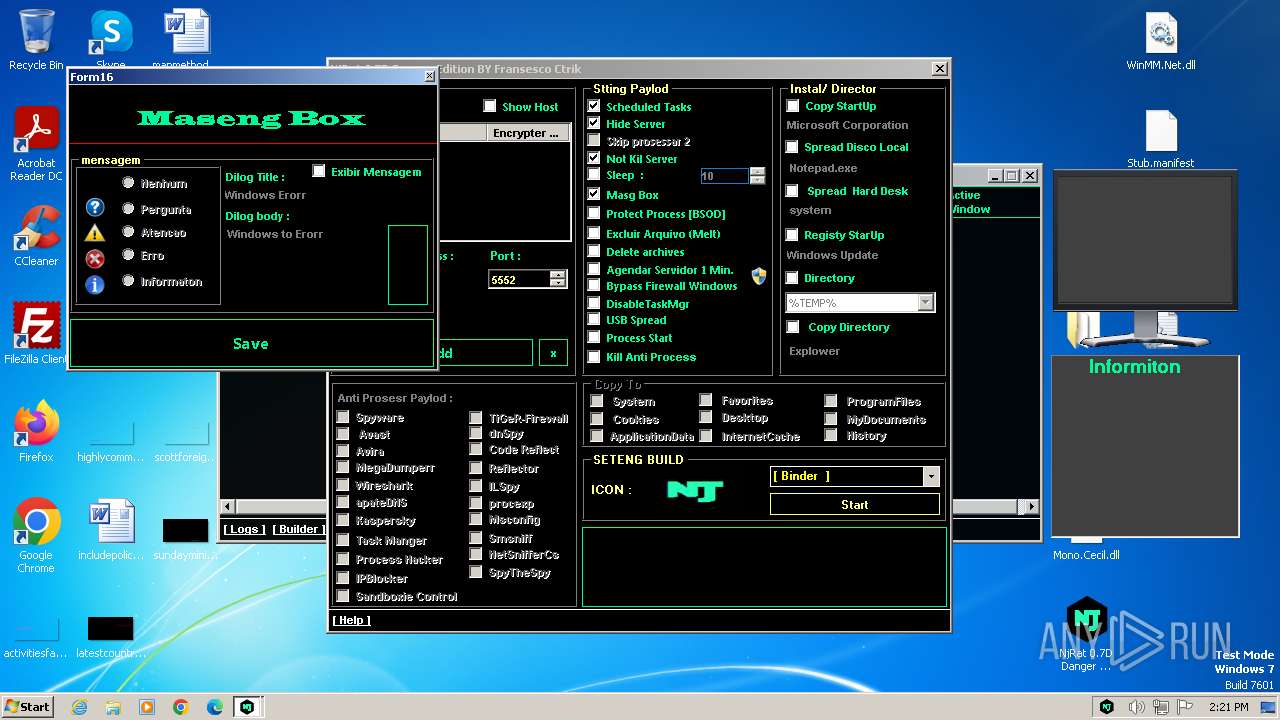The height and width of the screenshot is (720, 1280).
Task: Click the NjRat taskbar button
Action: pos(247,707)
